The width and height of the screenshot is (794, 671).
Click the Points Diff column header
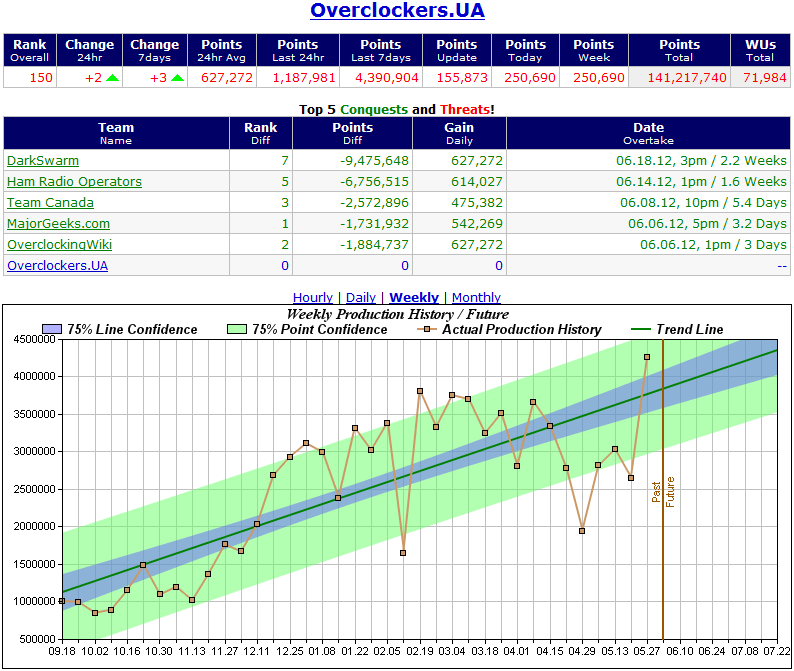coord(352,133)
